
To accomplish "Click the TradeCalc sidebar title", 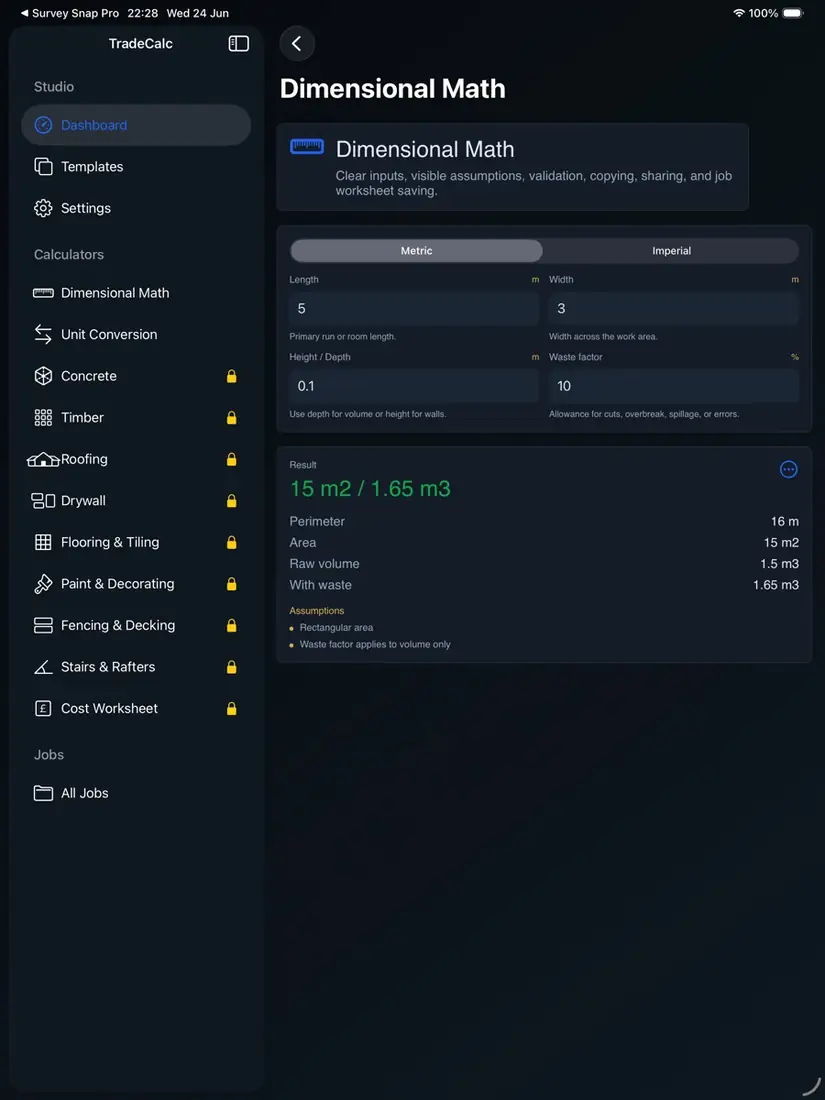I will coord(140,43).
